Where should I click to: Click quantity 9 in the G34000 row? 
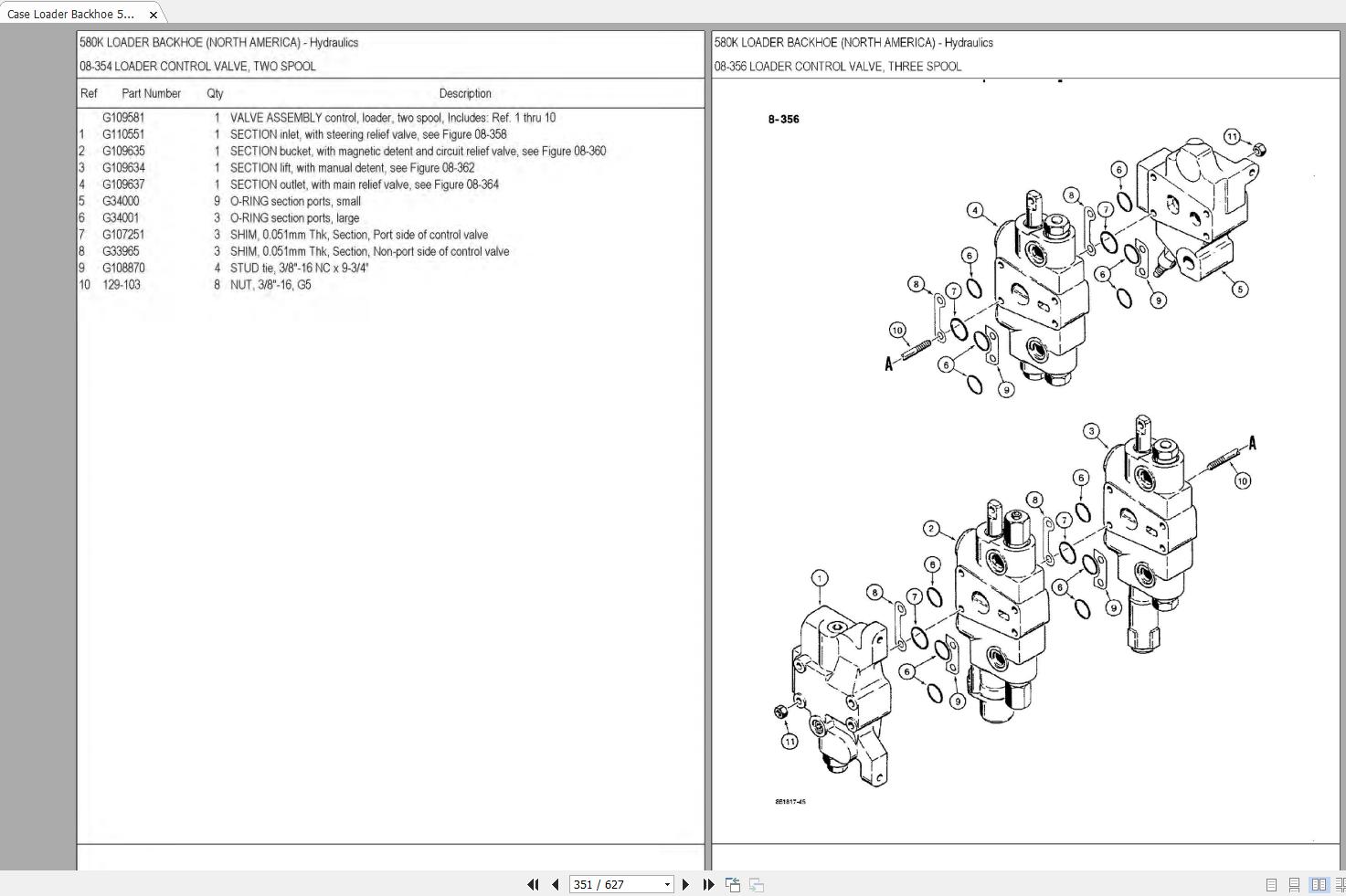point(217,201)
